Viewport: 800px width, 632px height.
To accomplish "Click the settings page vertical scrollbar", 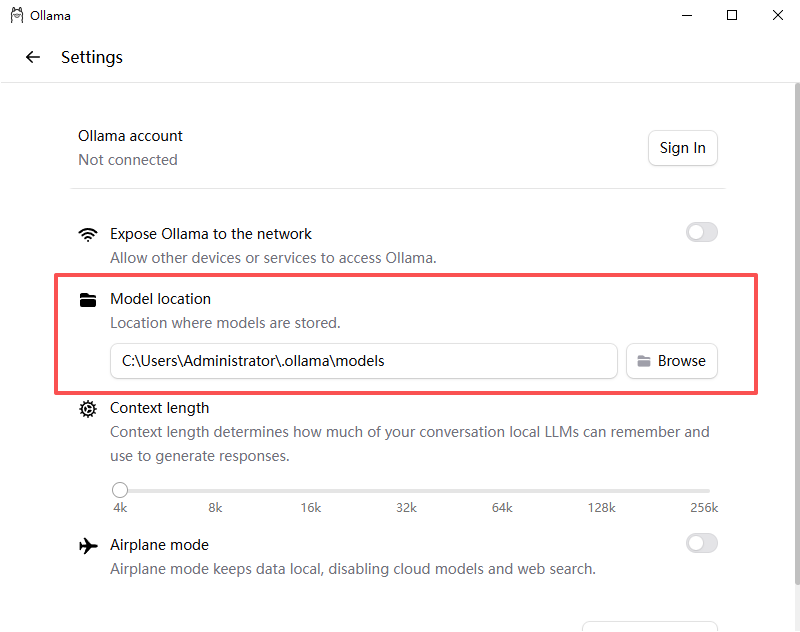I will pyautogui.click(x=797, y=334).
